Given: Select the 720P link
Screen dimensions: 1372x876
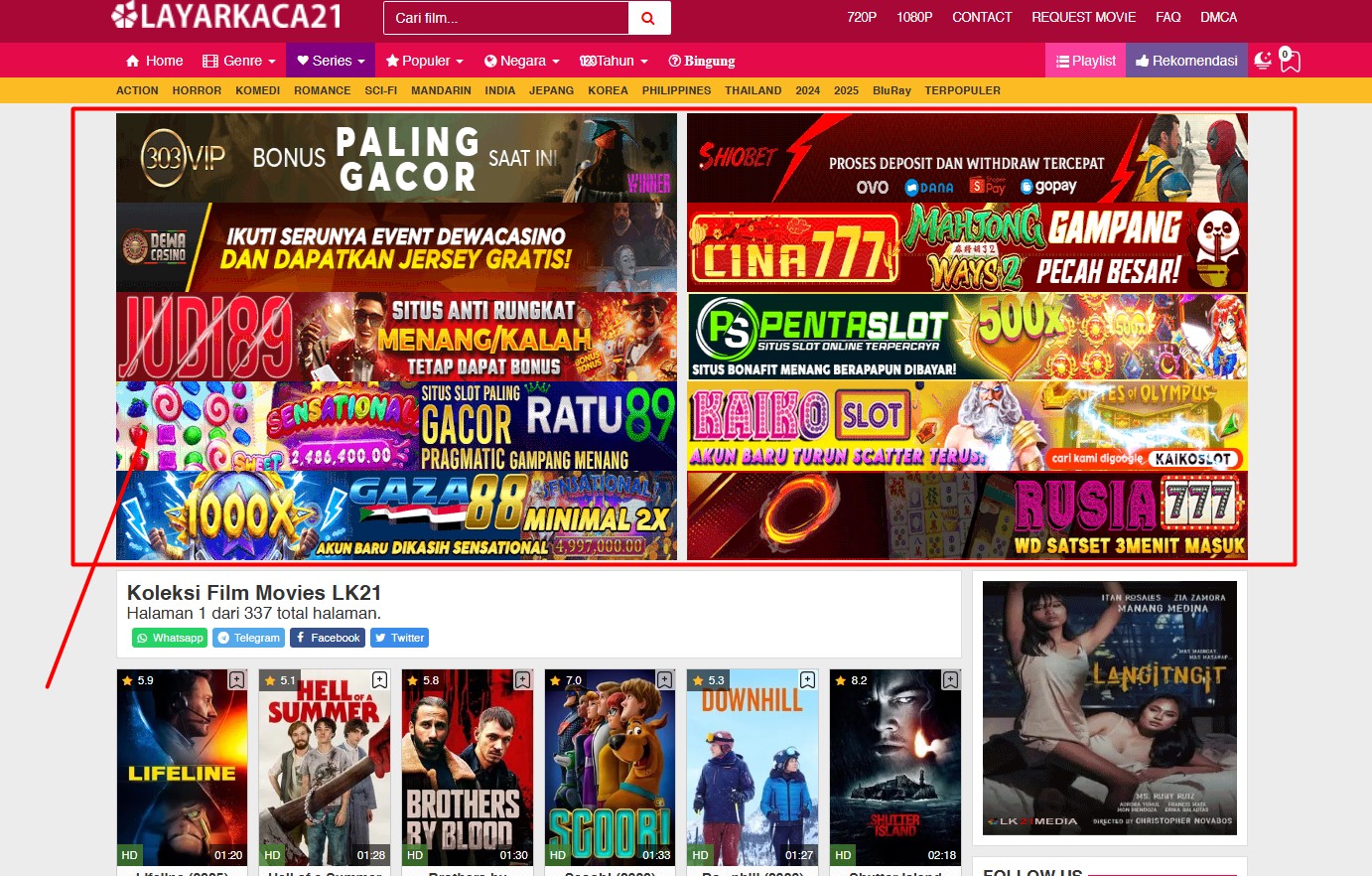Looking at the screenshot, I should pos(862,17).
